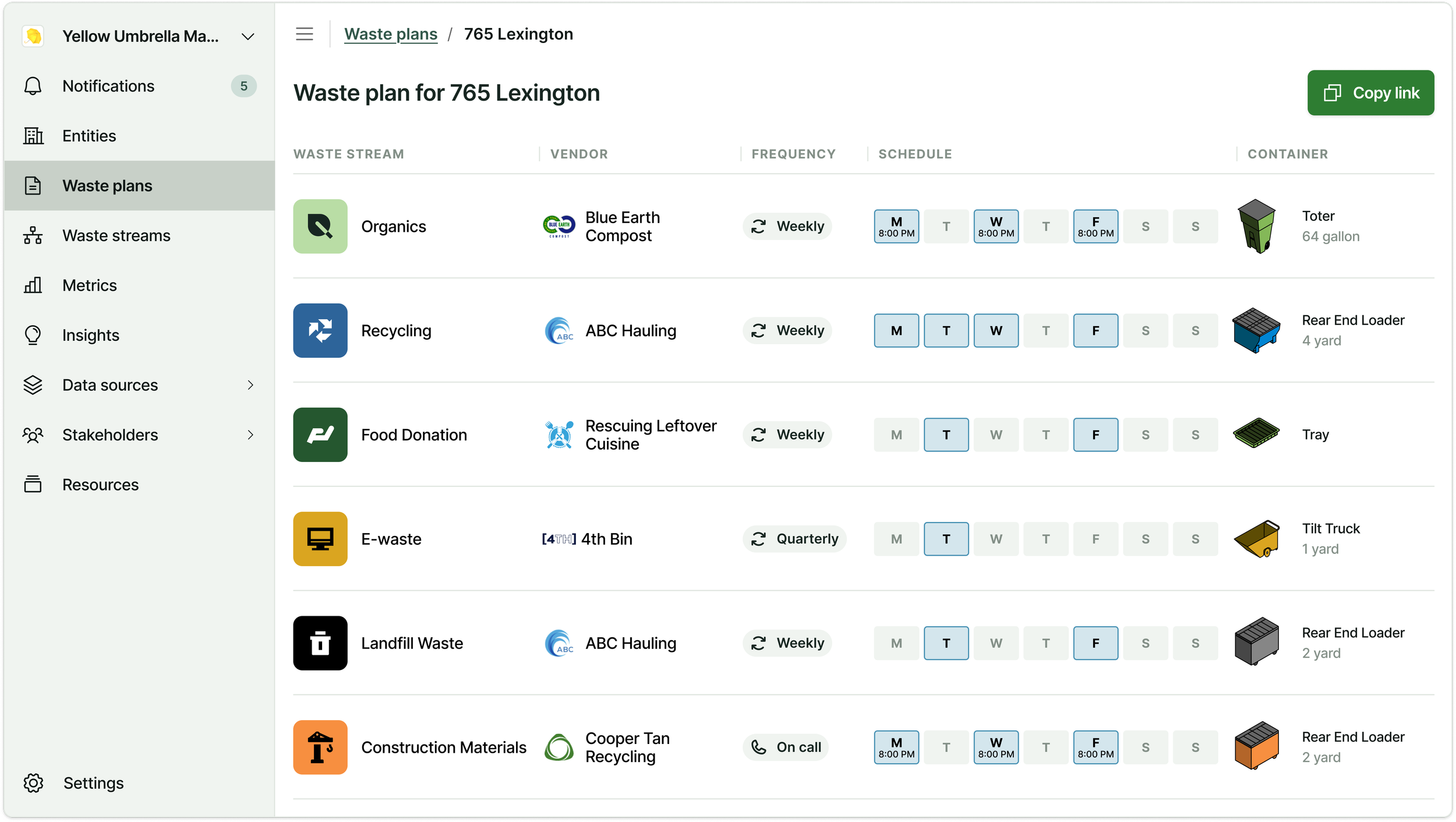Expand the Stakeholders chevron

tap(250, 435)
